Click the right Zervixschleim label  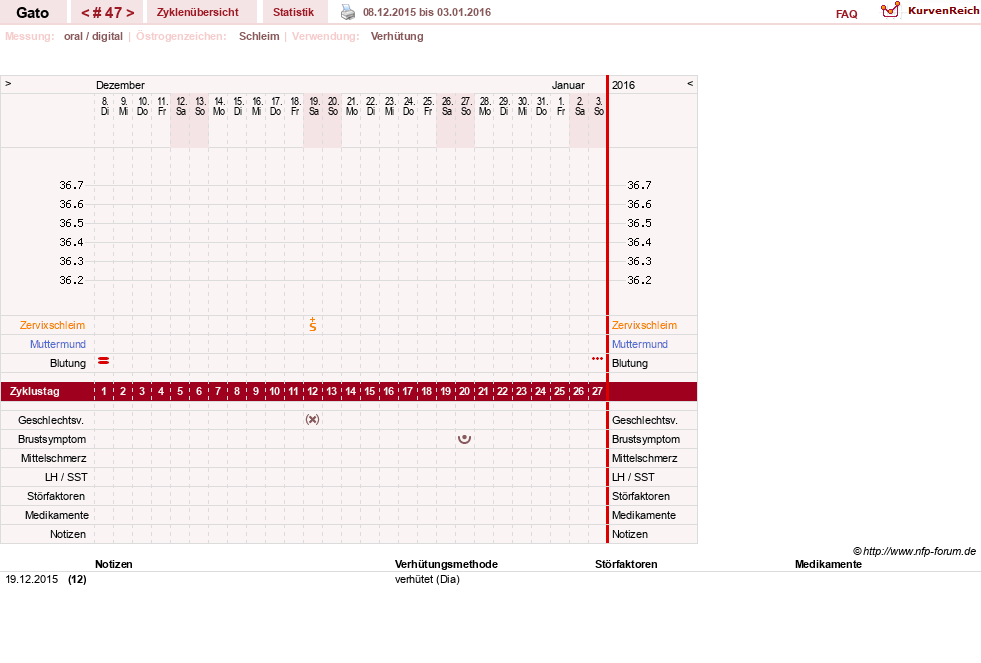point(644,325)
